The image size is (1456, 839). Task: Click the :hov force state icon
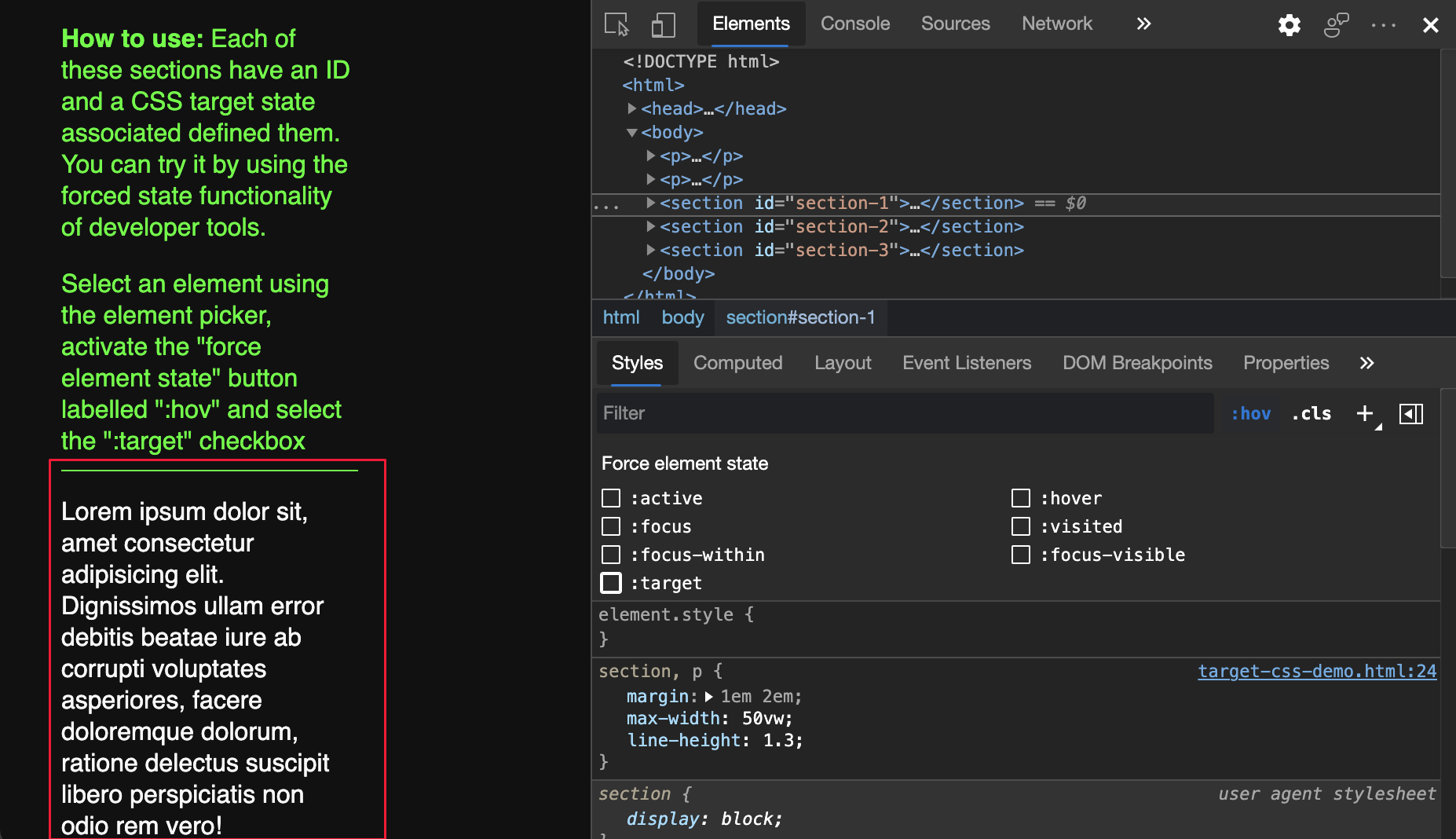(1251, 413)
